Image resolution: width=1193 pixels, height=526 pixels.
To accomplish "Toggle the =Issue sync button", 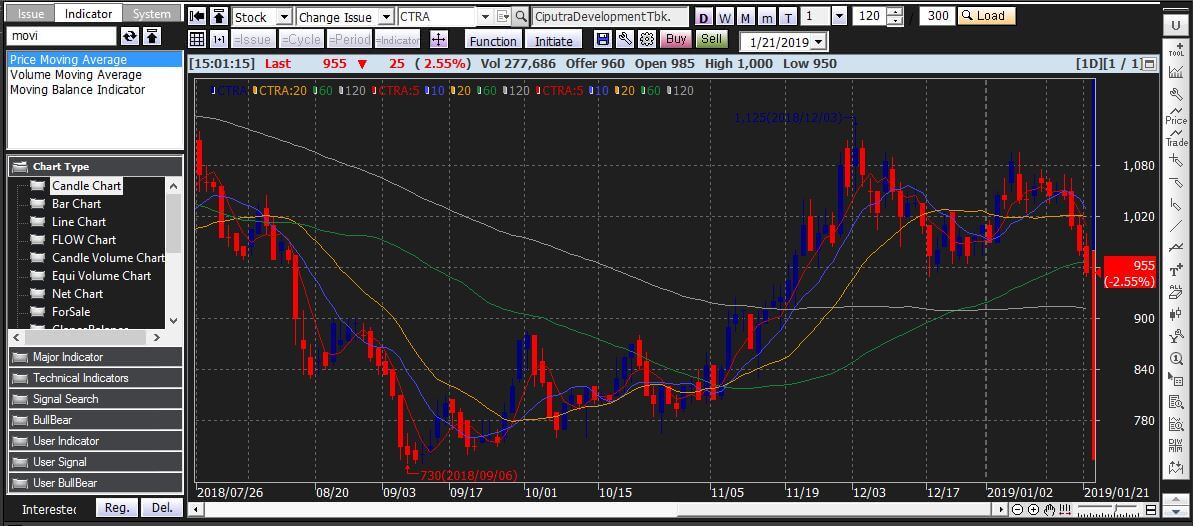I will pos(253,40).
